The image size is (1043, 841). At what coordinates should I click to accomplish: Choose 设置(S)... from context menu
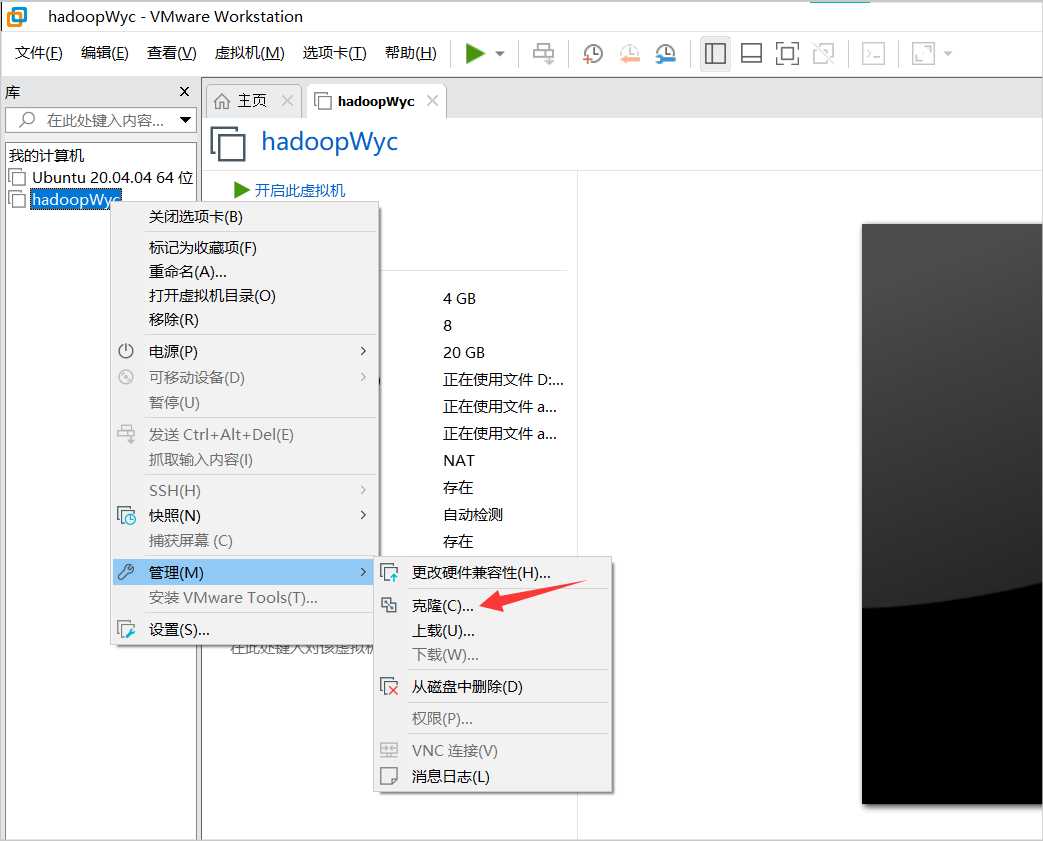coord(245,629)
